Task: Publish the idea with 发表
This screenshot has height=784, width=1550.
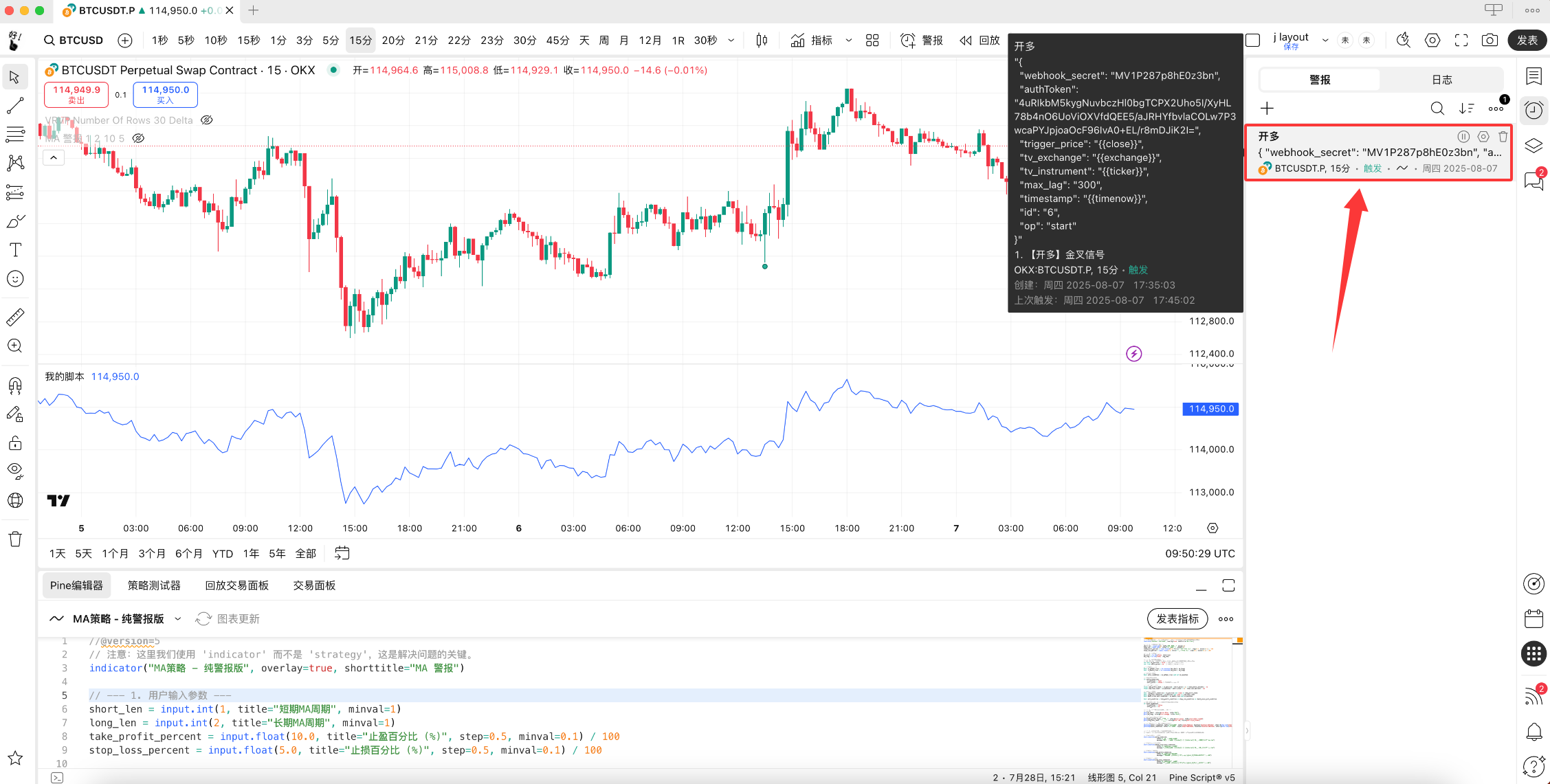Action: pos(1527,41)
